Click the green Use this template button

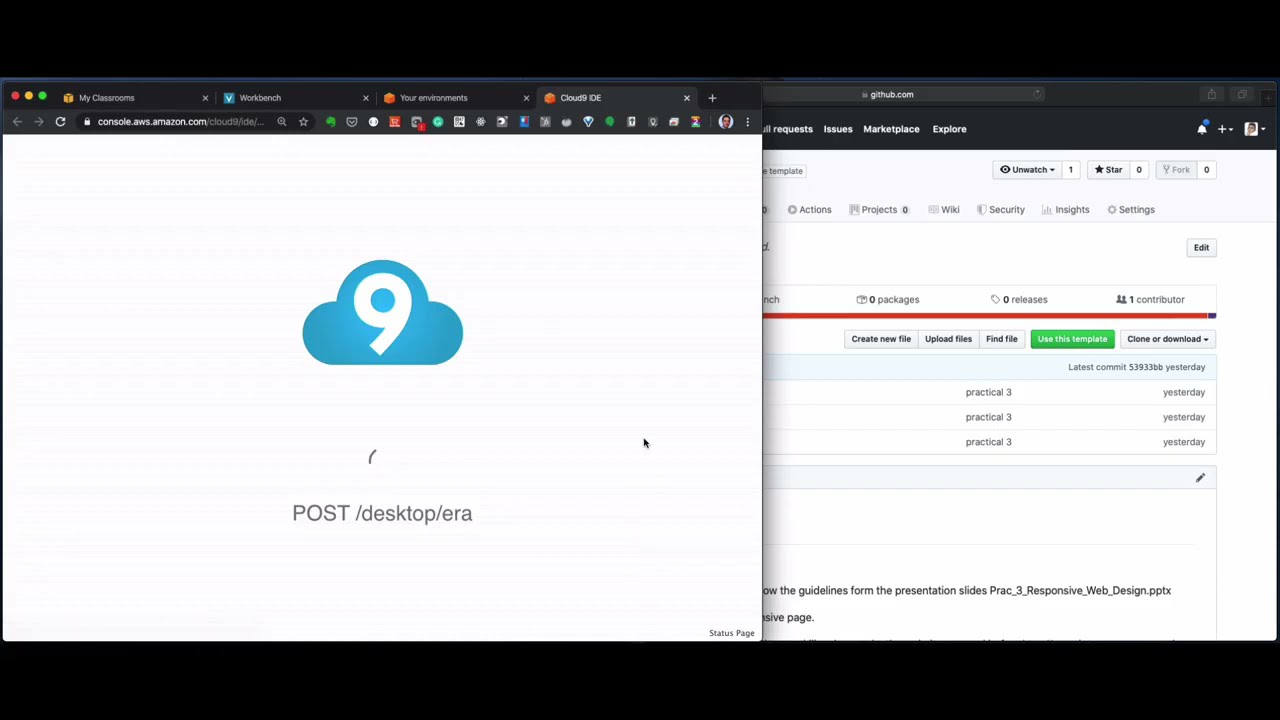point(1072,339)
